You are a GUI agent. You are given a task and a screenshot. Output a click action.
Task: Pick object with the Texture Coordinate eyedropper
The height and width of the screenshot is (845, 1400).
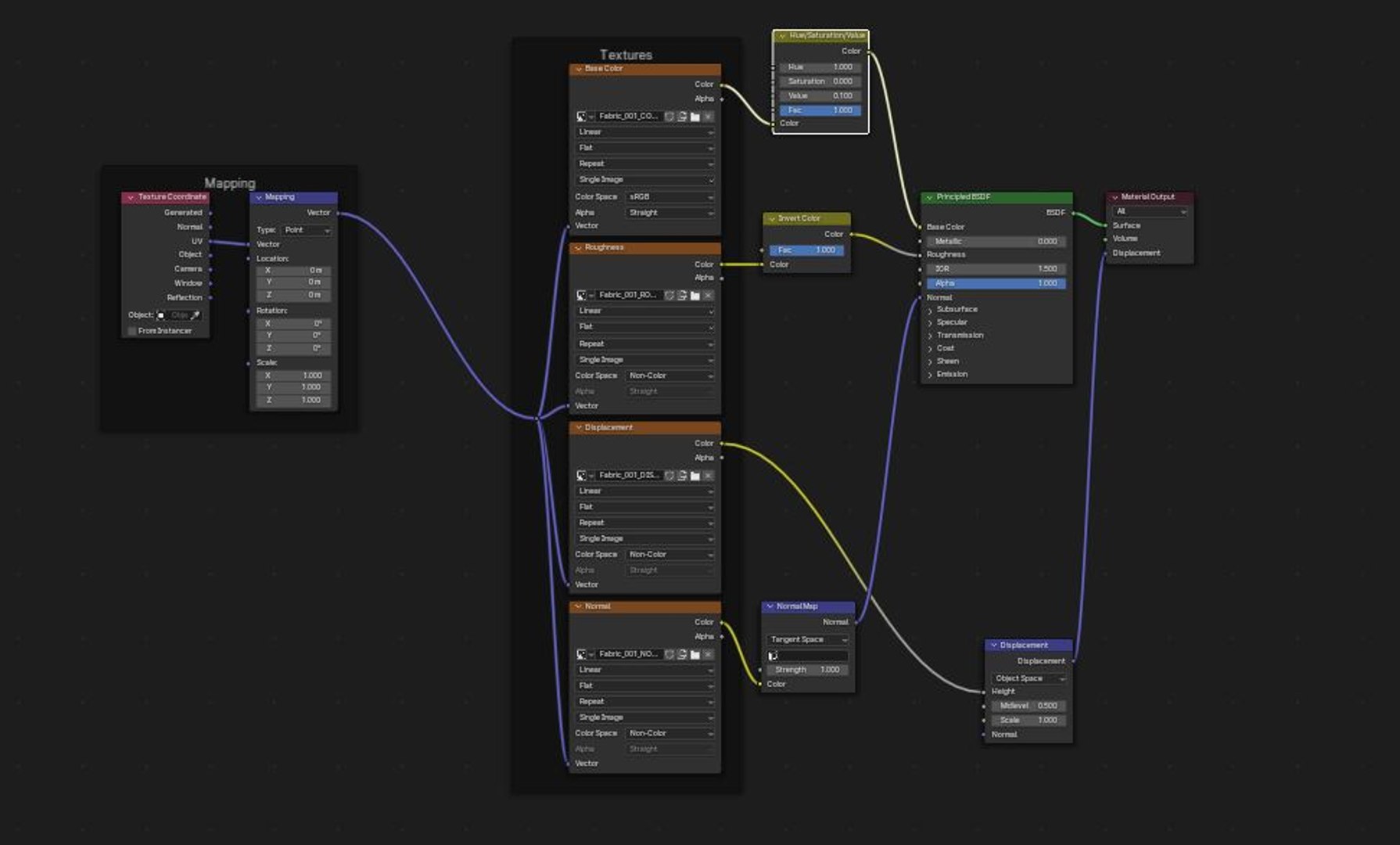tap(196, 315)
